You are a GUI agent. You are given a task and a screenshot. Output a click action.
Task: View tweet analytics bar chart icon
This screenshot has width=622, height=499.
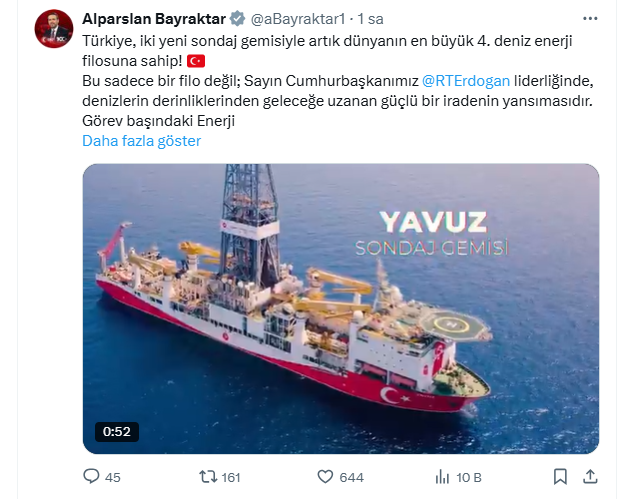click(x=442, y=476)
